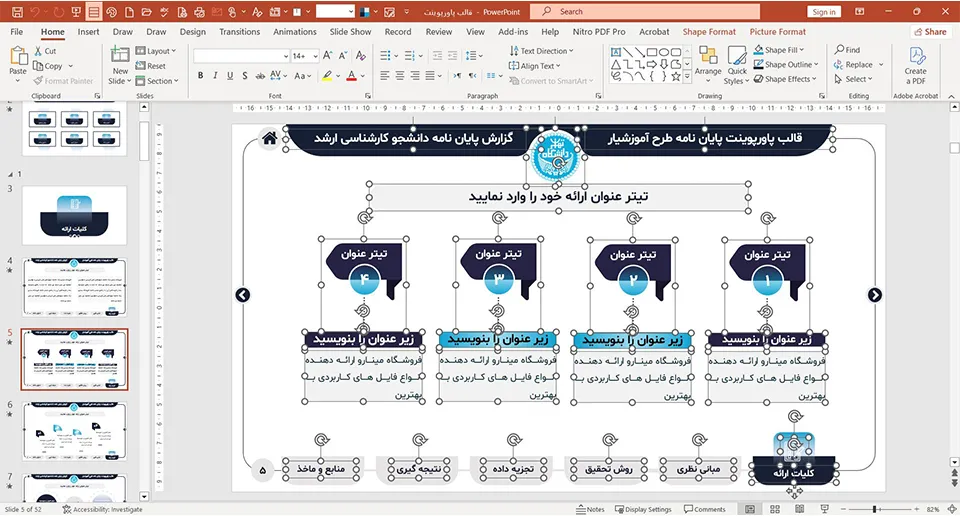Screen dimensions: 960x516
Task: Open Change Case dropdown
Action: 302,75
